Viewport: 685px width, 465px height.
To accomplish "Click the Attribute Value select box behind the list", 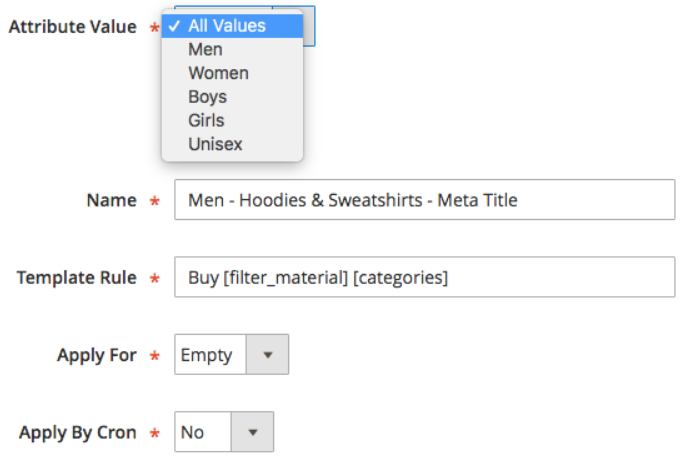I will [x=309, y=26].
